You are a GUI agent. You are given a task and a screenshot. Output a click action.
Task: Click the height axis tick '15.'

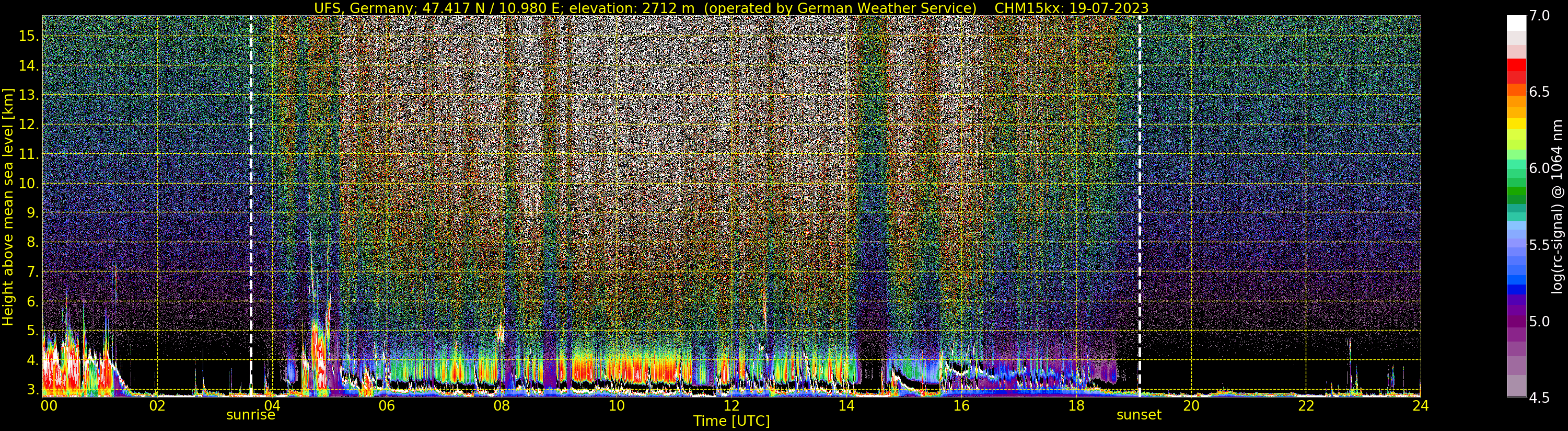coord(29,36)
